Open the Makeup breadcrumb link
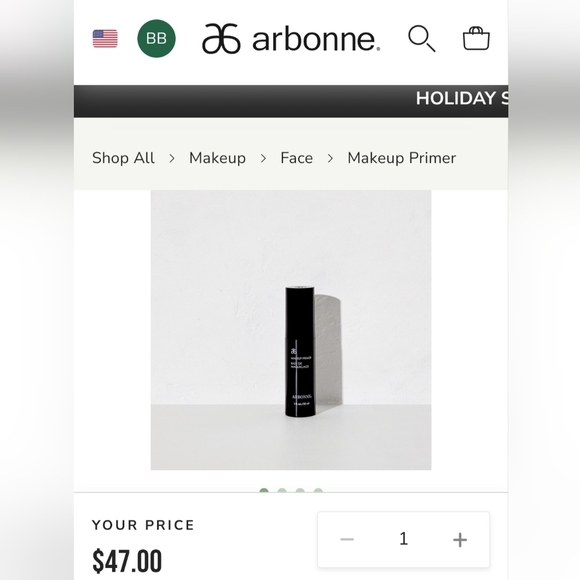 click(x=217, y=158)
